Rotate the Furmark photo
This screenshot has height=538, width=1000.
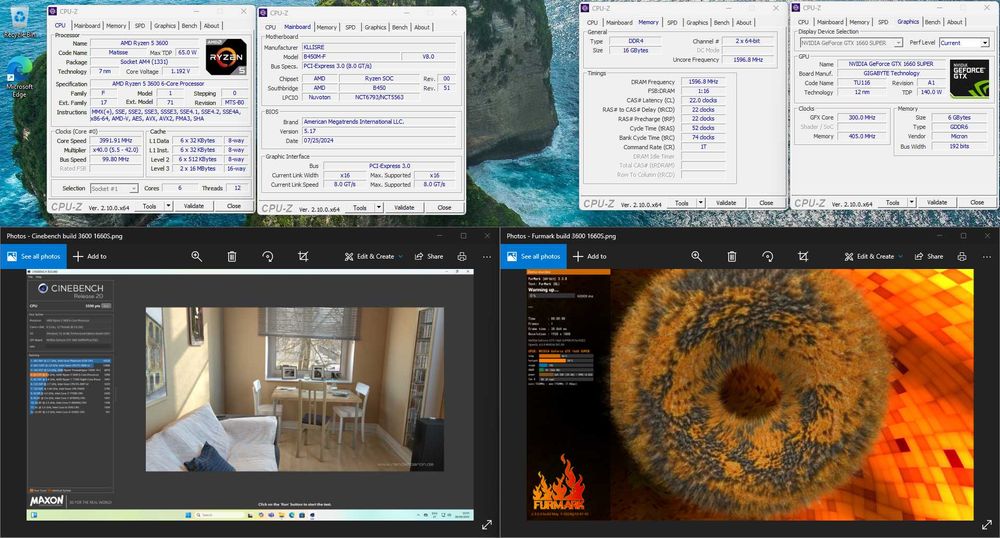click(767, 256)
